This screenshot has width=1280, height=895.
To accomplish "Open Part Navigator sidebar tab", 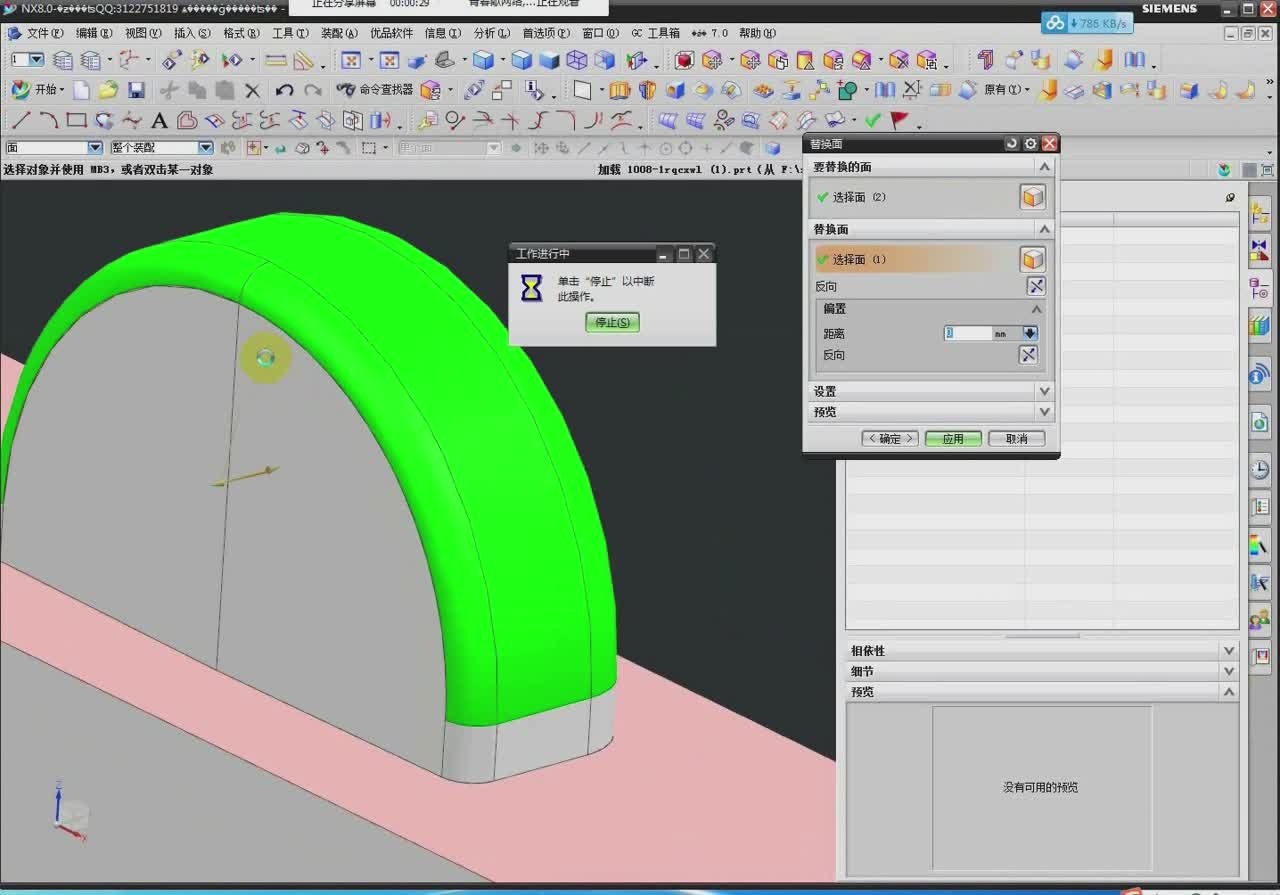I will pos(1259,288).
